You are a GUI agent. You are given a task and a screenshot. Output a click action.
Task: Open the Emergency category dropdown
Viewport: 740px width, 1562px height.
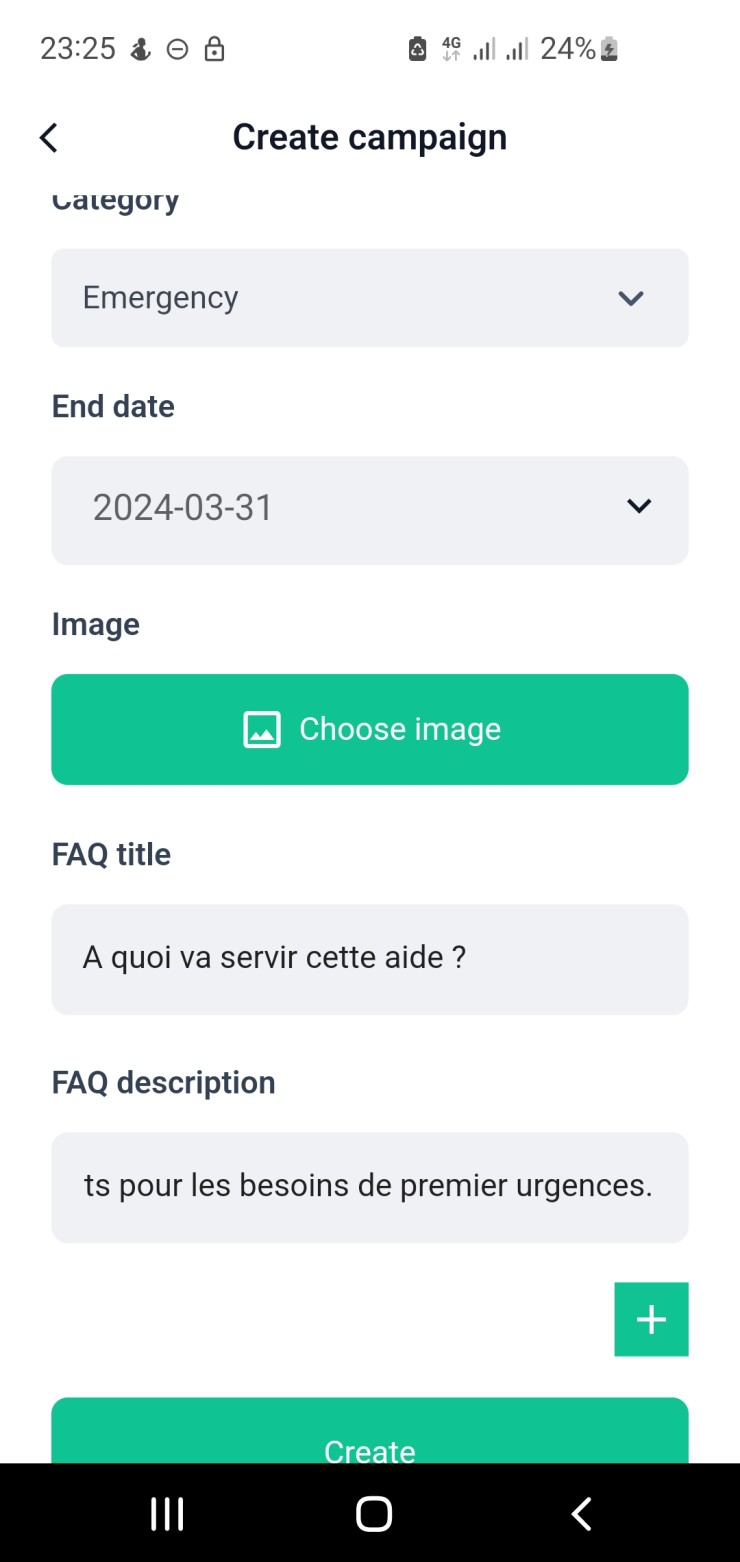(x=369, y=298)
